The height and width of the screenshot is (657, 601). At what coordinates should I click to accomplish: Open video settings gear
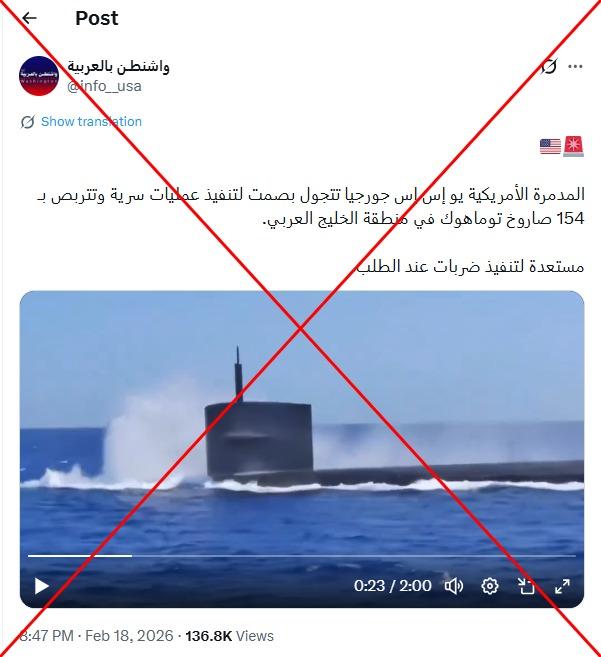pyautogui.click(x=490, y=586)
